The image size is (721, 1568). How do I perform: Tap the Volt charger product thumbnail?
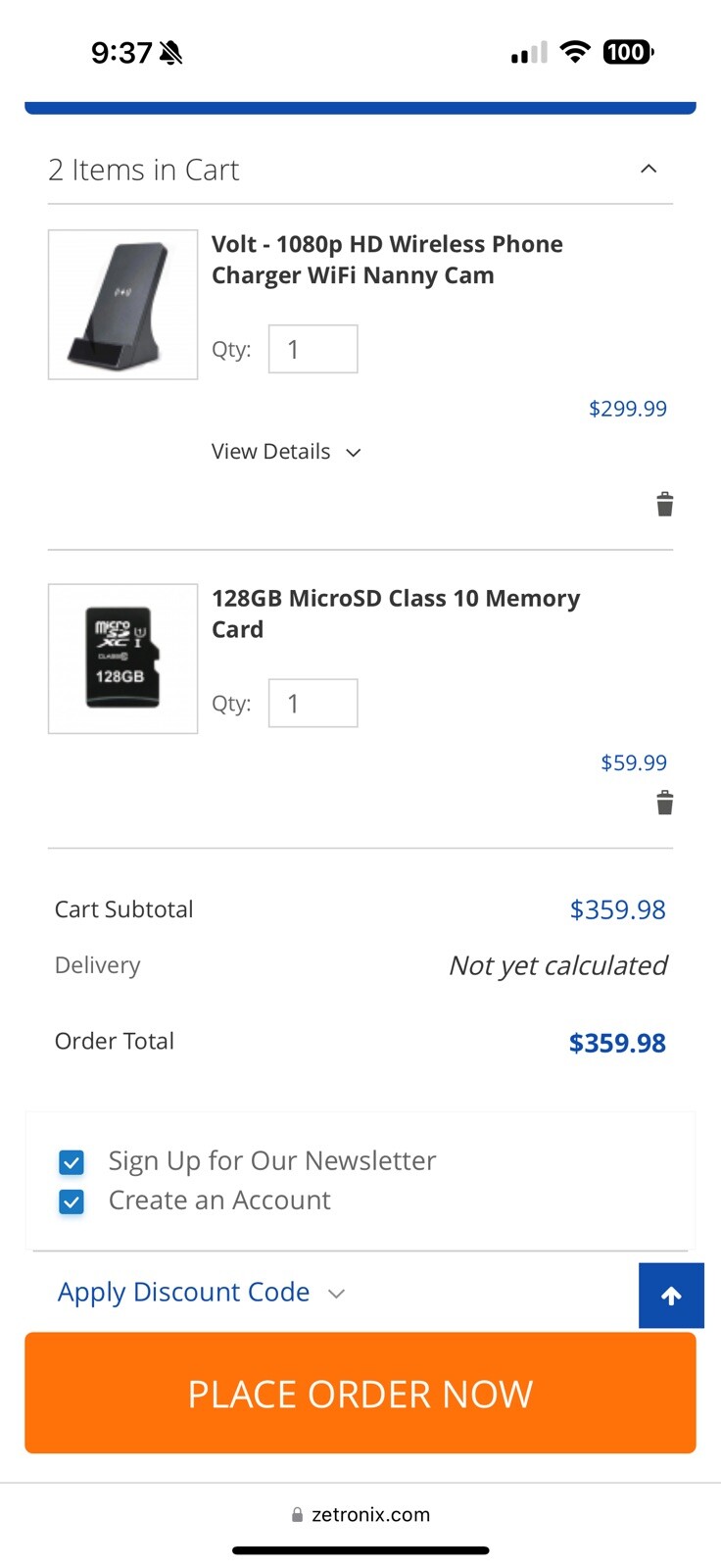(122, 305)
